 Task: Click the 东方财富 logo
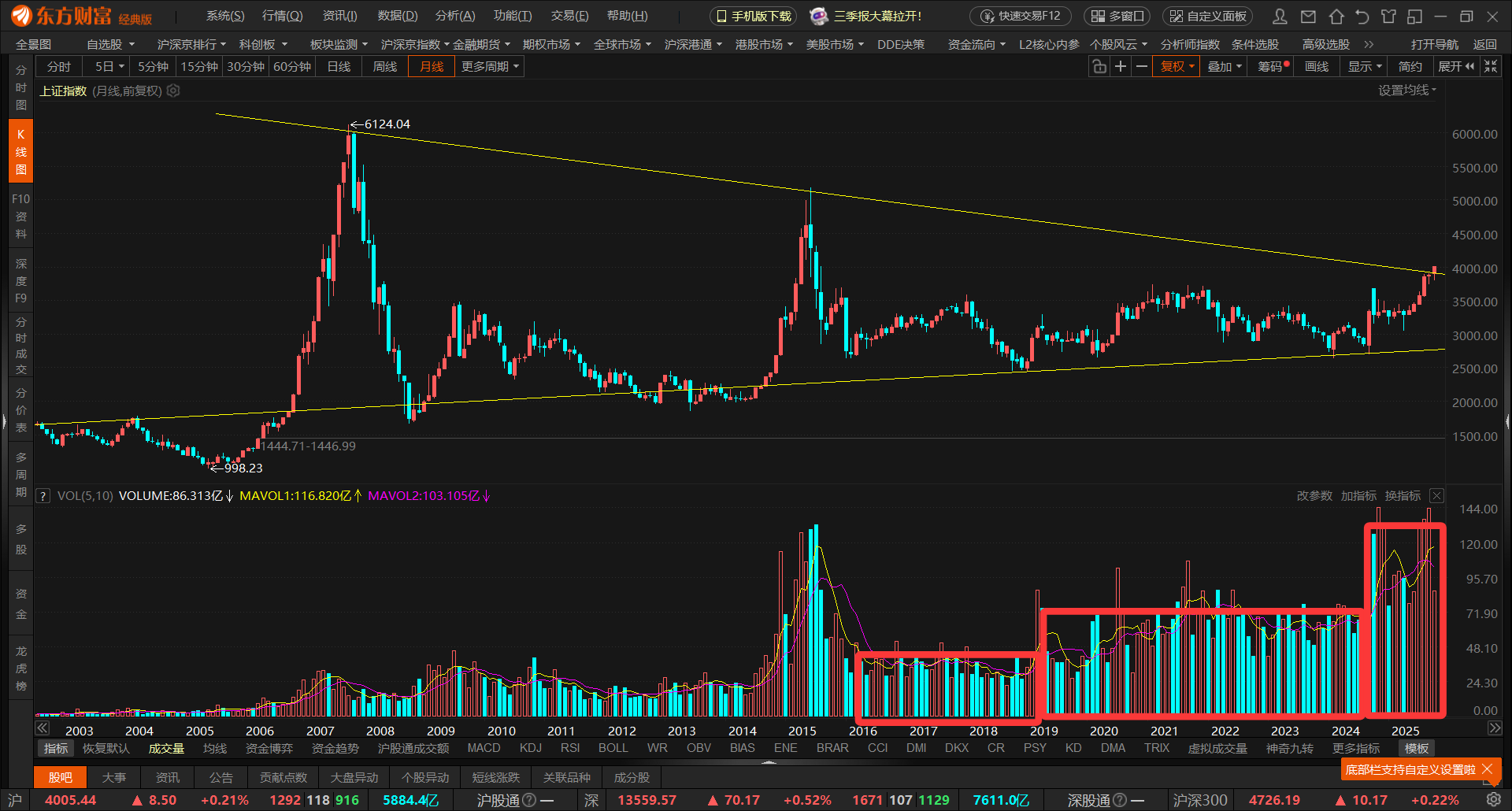[x=80, y=16]
